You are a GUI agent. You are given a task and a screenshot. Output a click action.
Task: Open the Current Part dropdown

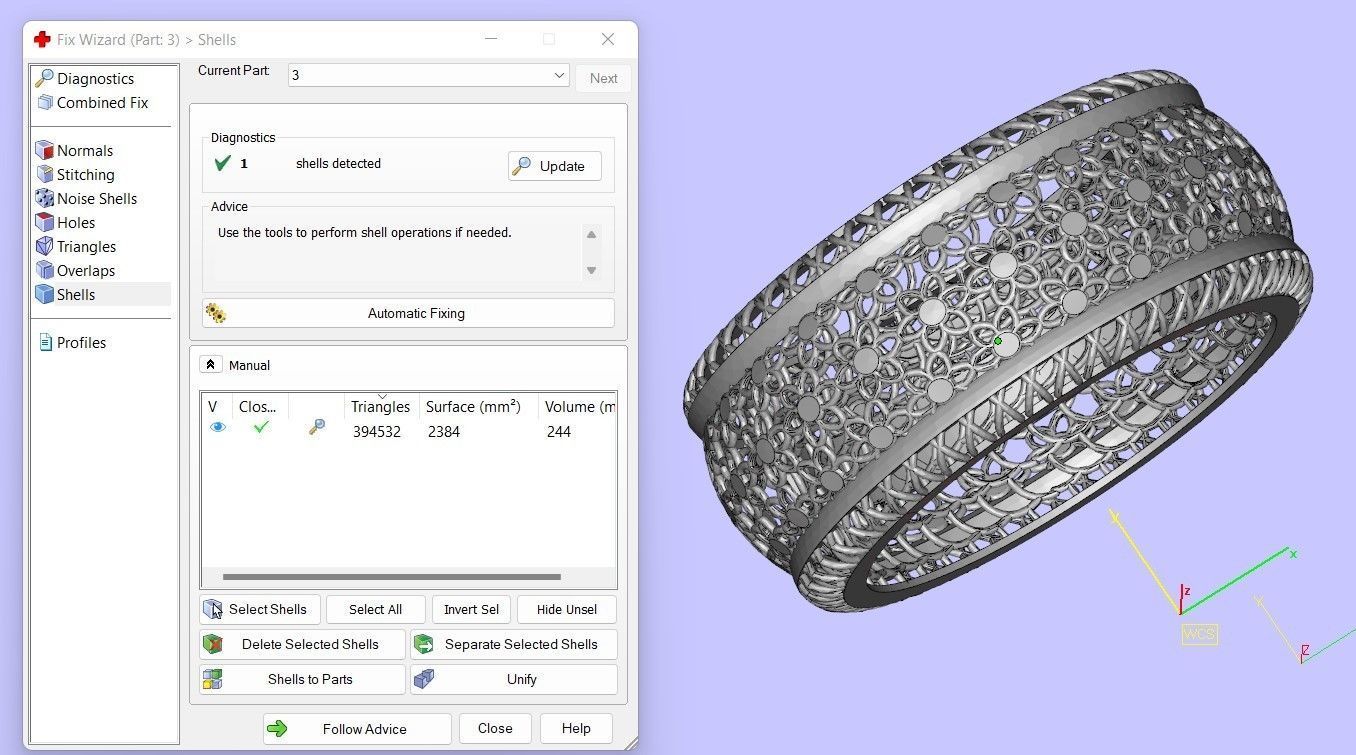coord(559,76)
